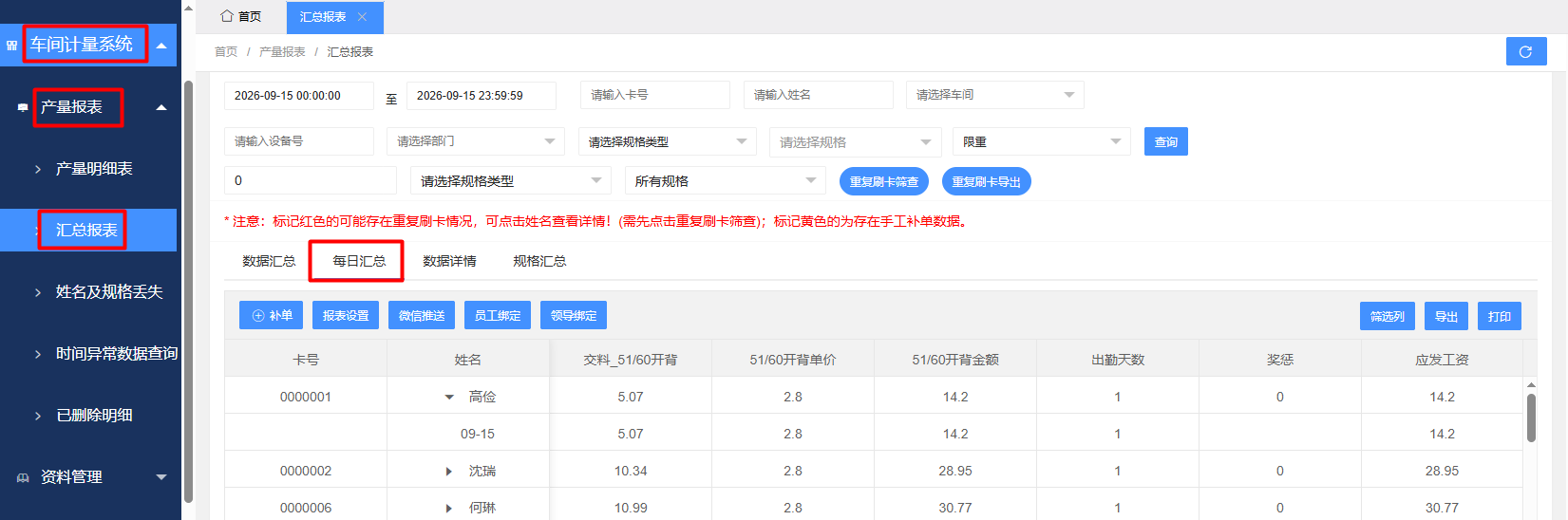Click the 筛选列 button
The width and height of the screenshot is (1568, 520).
(x=1388, y=316)
